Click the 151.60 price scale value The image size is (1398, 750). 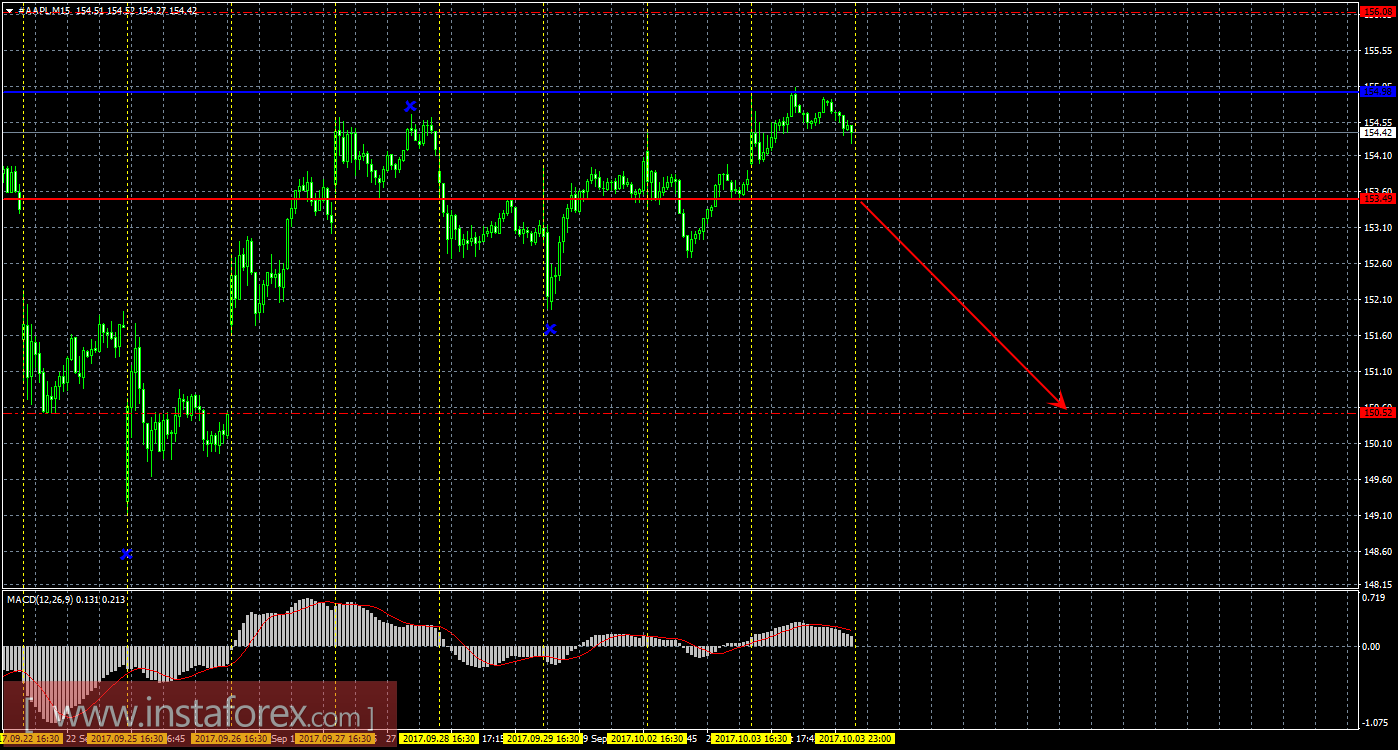tap(1378, 336)
